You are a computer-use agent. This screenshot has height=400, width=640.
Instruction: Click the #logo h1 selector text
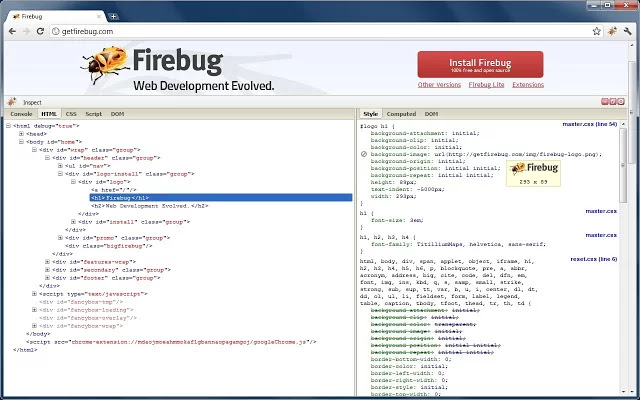click(x=374, y=127)
